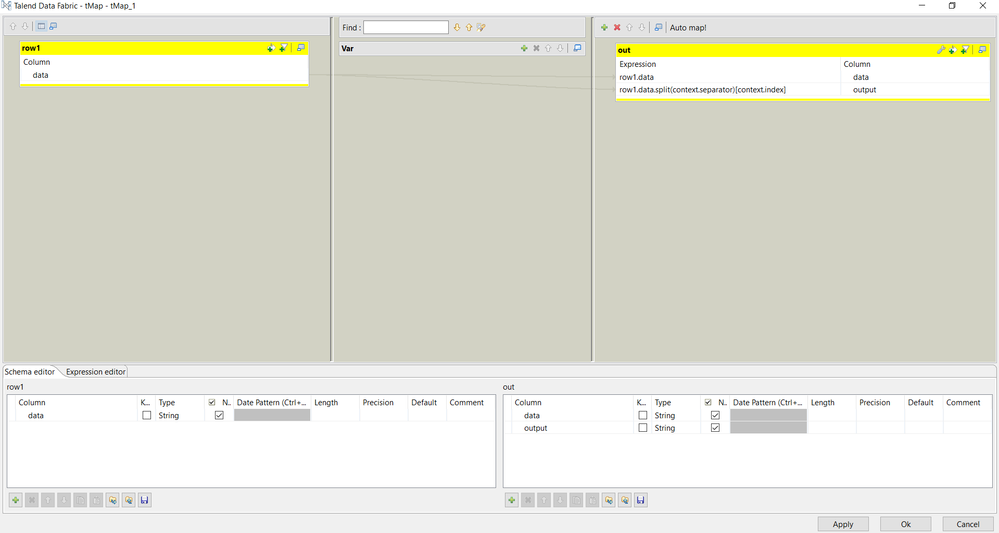Screen dimensions: 999x533
Task: Select the data column in the row1 input table
Action: [164, 75]
